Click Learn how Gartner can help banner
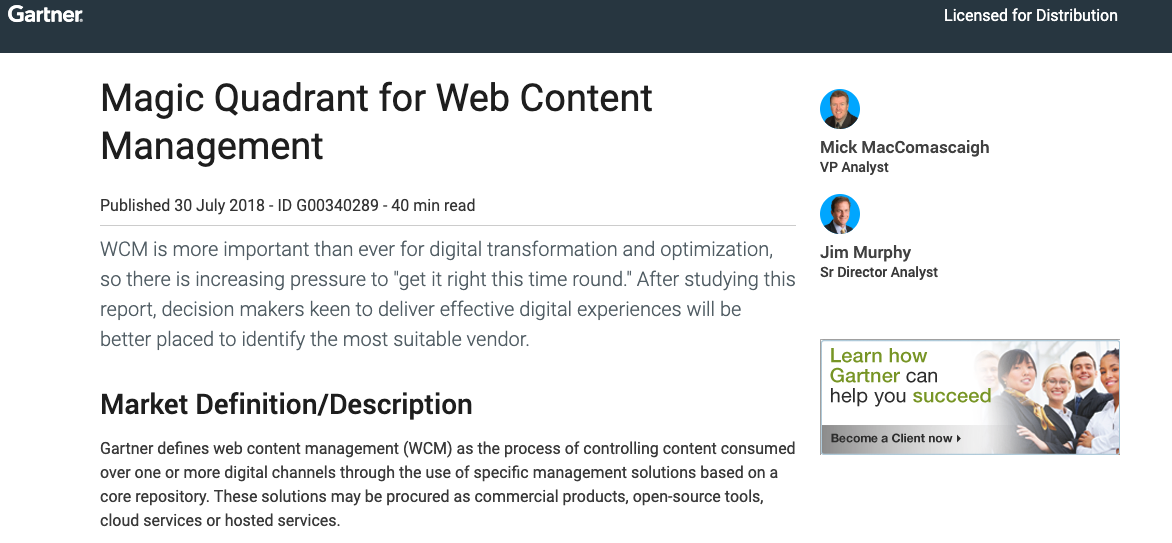The image size is (1172, 543). [x=969, y=396]
